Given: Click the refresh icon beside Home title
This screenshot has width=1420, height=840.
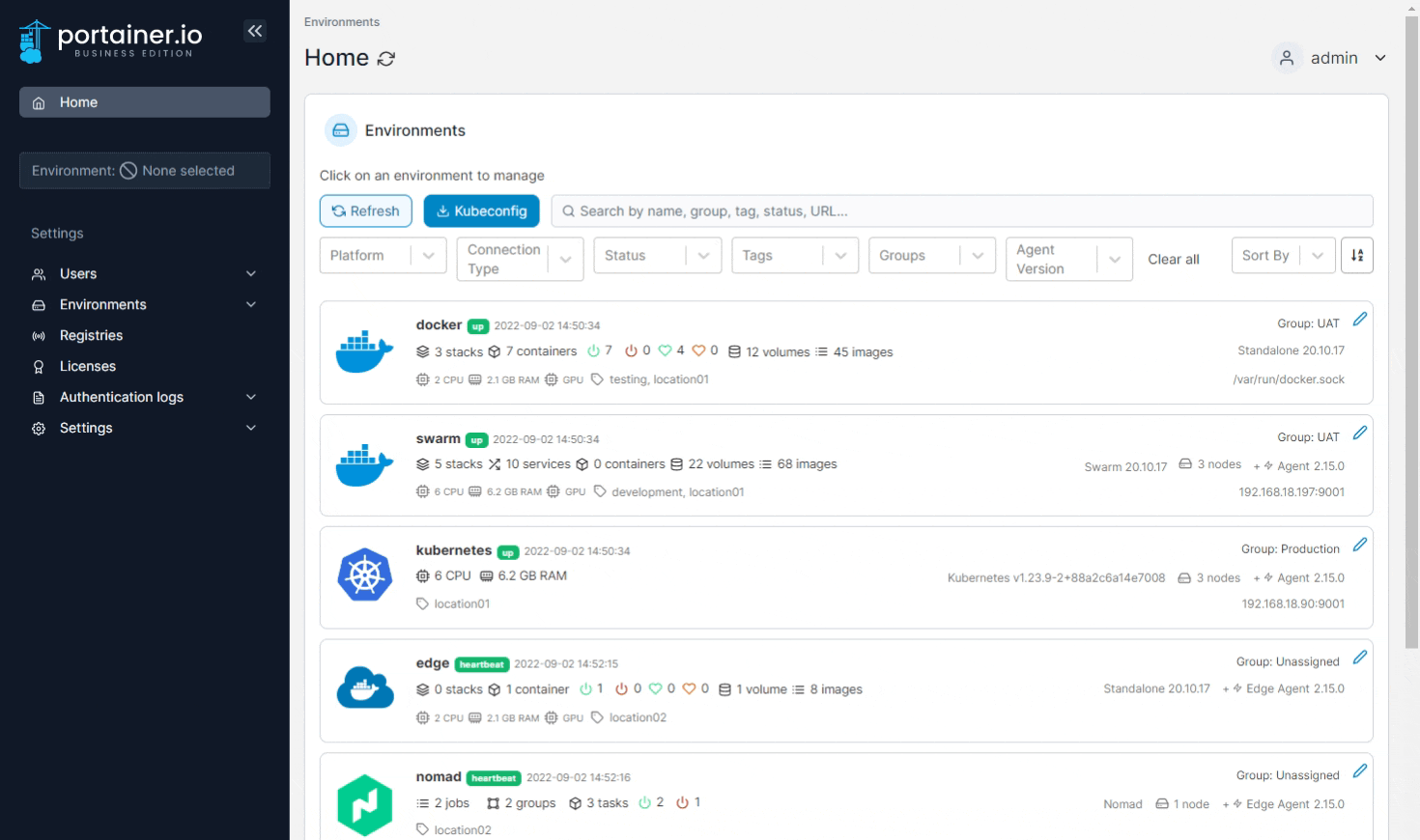Looking at the screenshot, I should click(386, 59).
